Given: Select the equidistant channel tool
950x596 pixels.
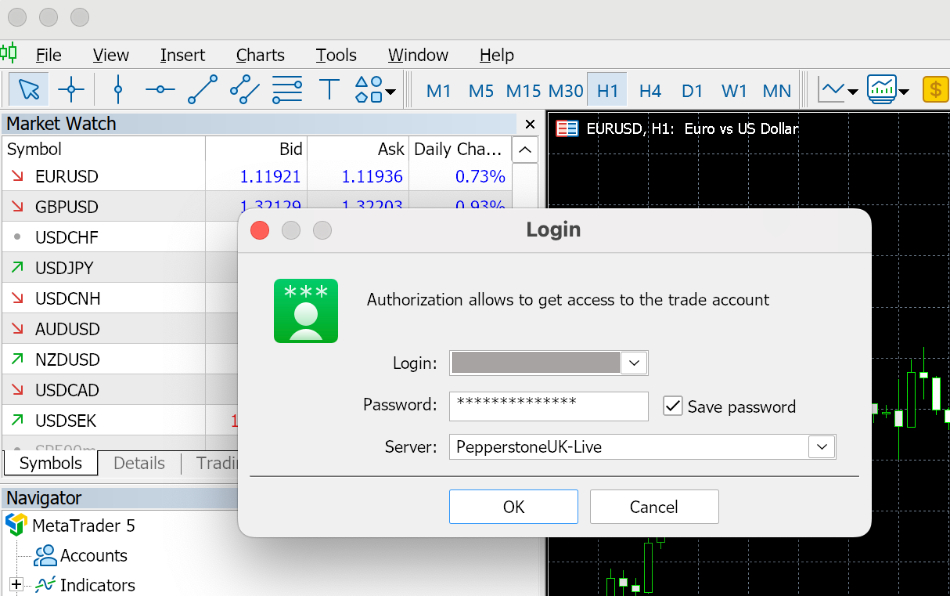Looking at the screenshot, I should [x=245, y=90].
